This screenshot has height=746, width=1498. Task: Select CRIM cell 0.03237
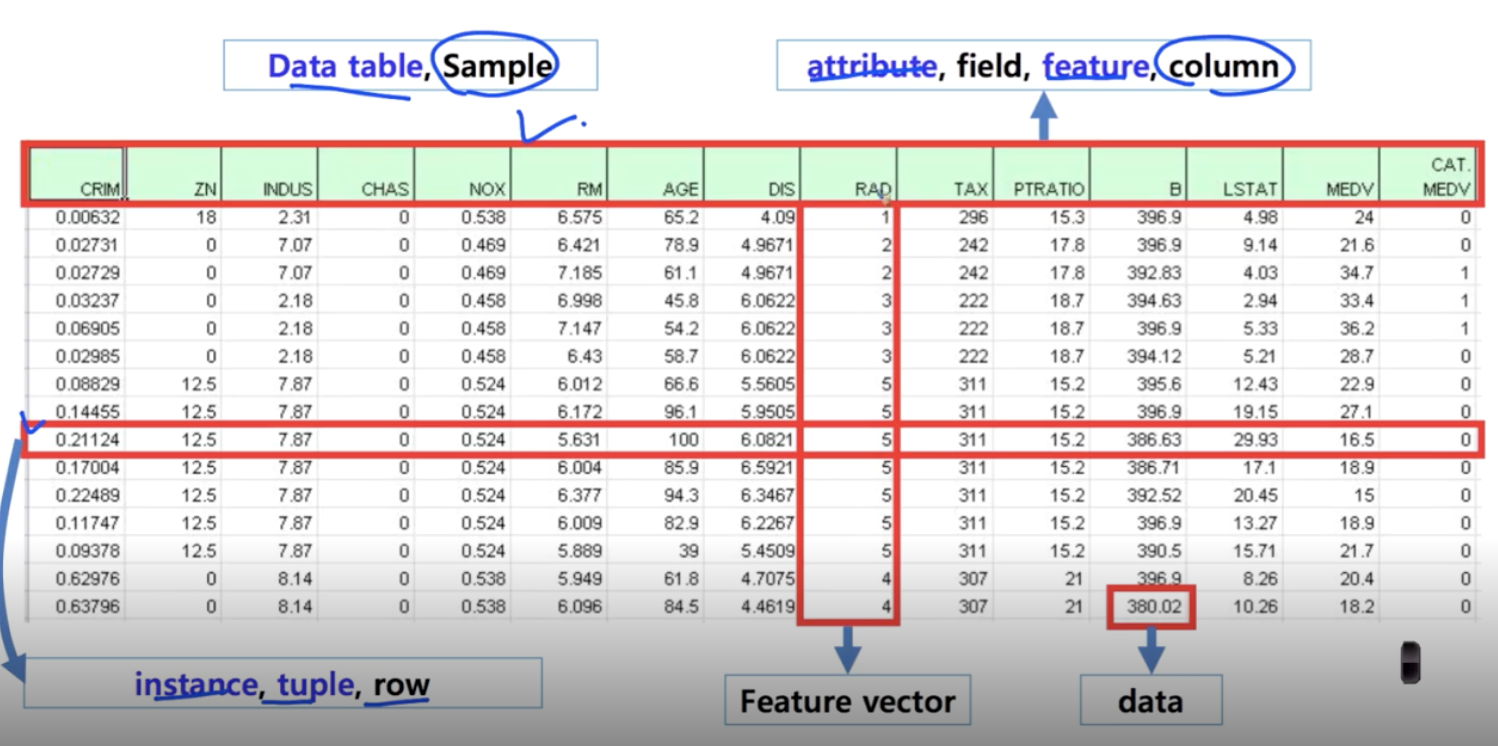coord(88,300)
